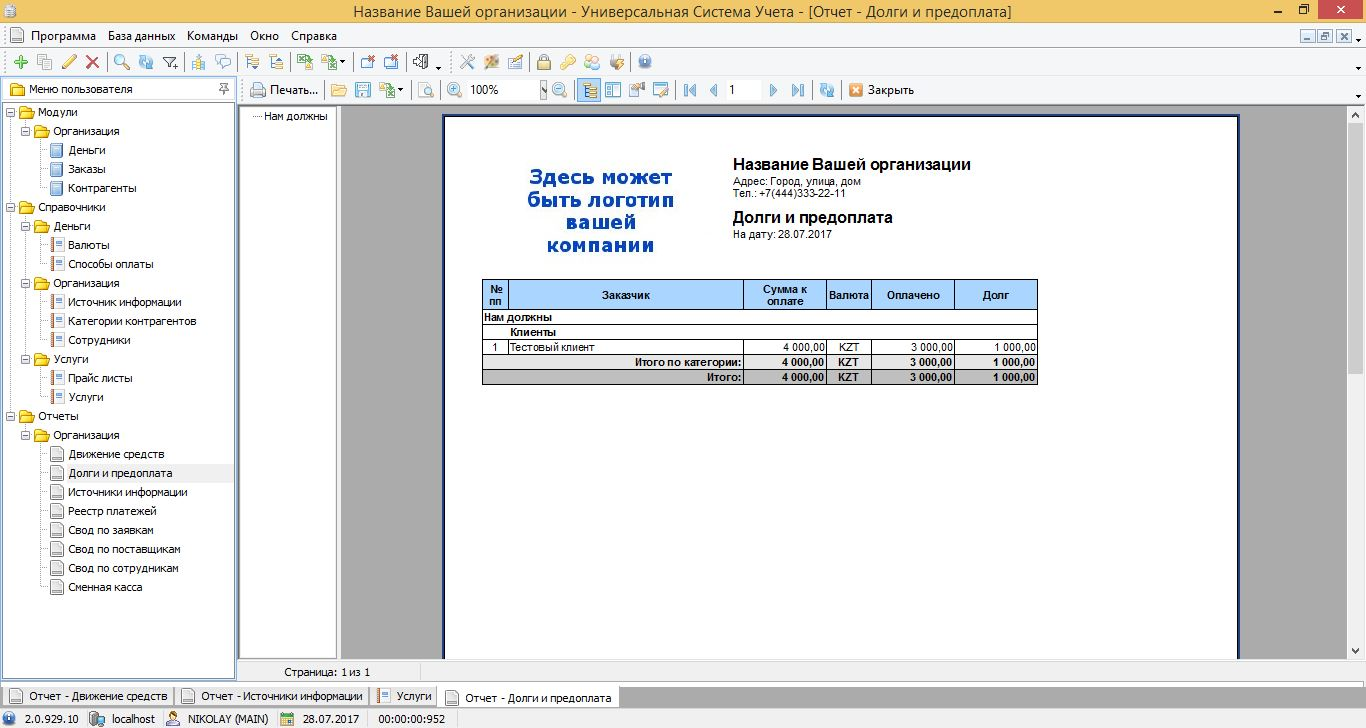Click the Exit door icon
This screenshot has width=1366, height=728.
pos(421,62)
